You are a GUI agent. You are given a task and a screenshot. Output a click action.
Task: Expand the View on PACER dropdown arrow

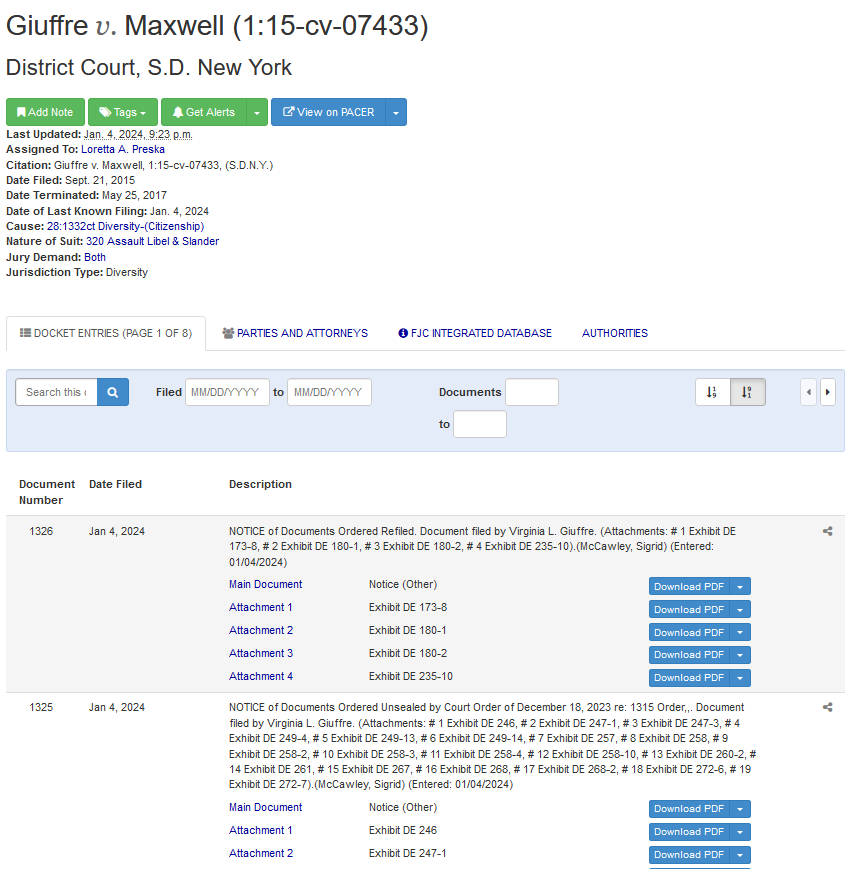click(x=396, y=112)
